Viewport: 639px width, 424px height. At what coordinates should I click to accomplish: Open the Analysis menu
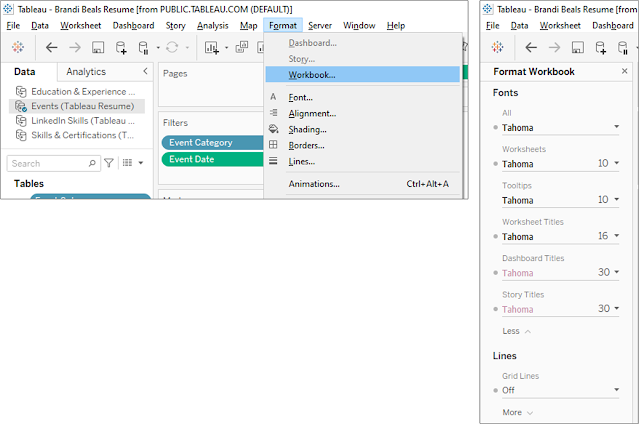[x=212, y=26]
